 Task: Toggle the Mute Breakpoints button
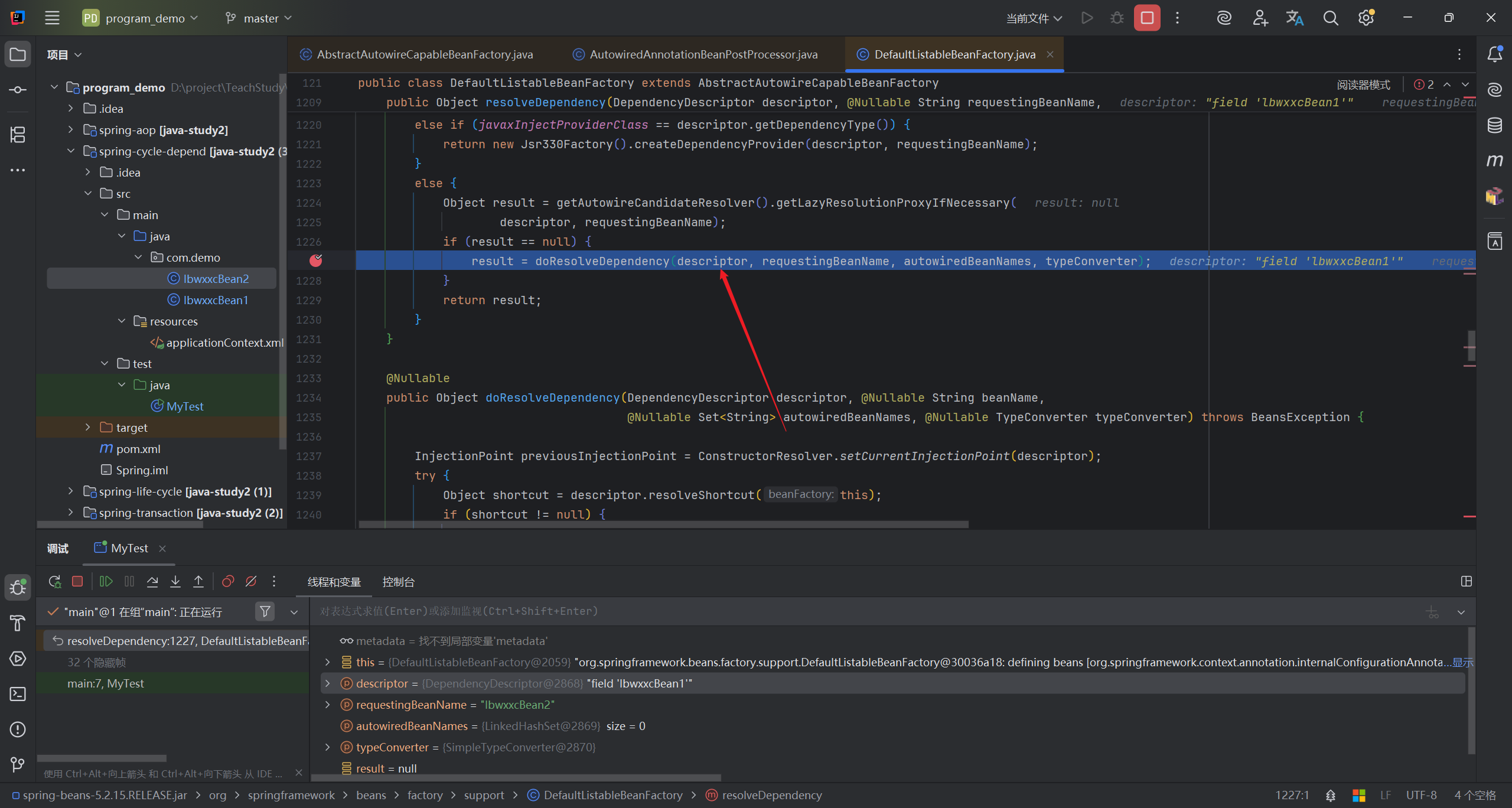pos(251,582)
